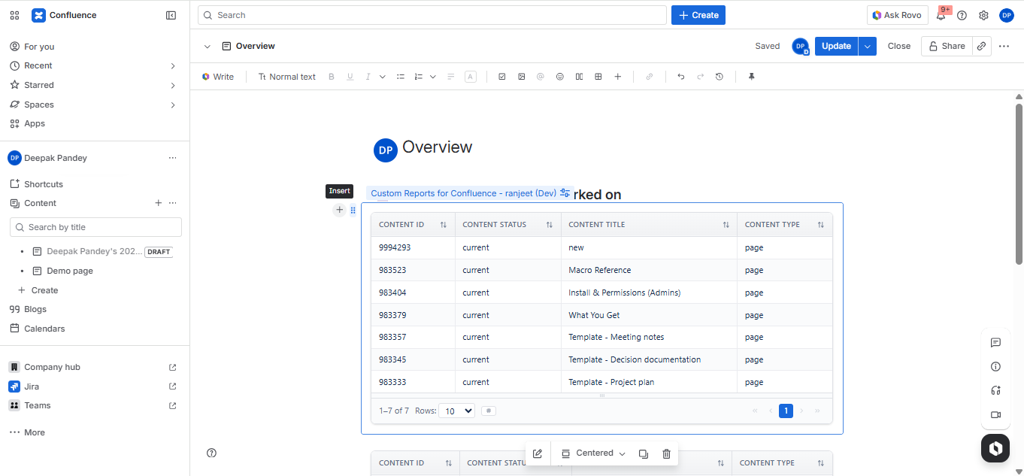The width and height of the screenshot is (1024, 476).
Task: Expand the list options chevron
Action: click(x=433, y=76)
